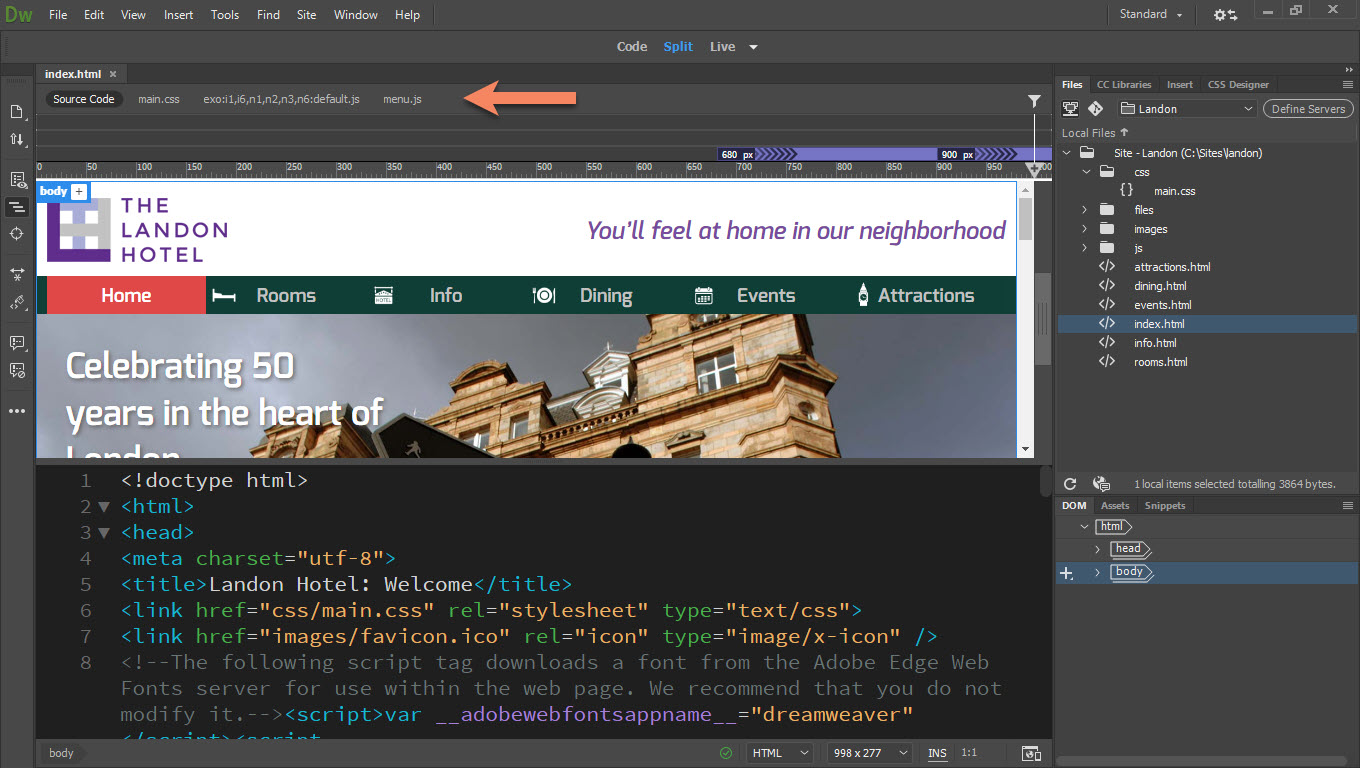Screen dimensions: 1360x768
Task: Open the Site menu
Action: click(307, 15)
